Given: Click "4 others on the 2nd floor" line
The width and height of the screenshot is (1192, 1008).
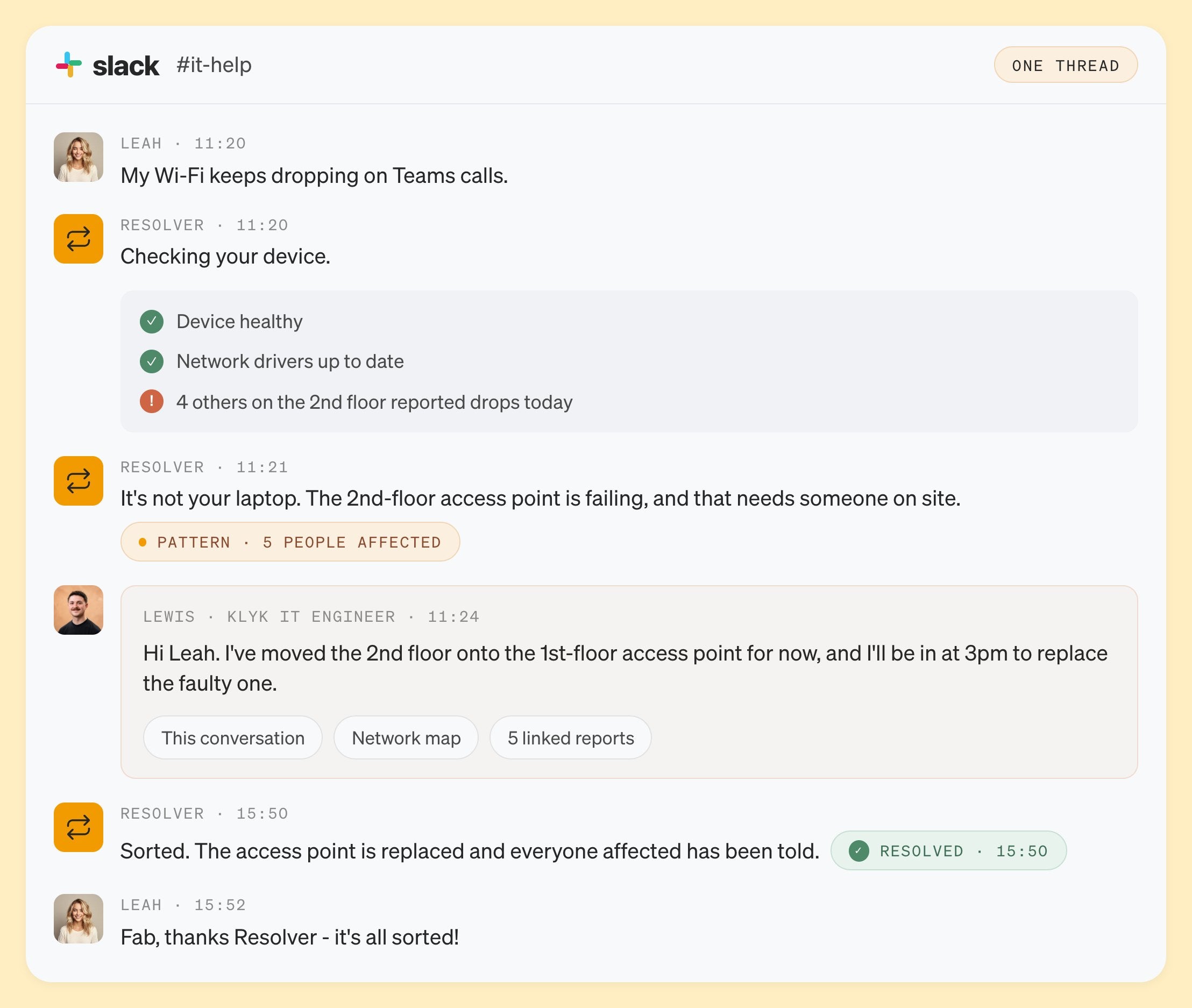Looking at the screenshot, I should click(x=374, y=402).
